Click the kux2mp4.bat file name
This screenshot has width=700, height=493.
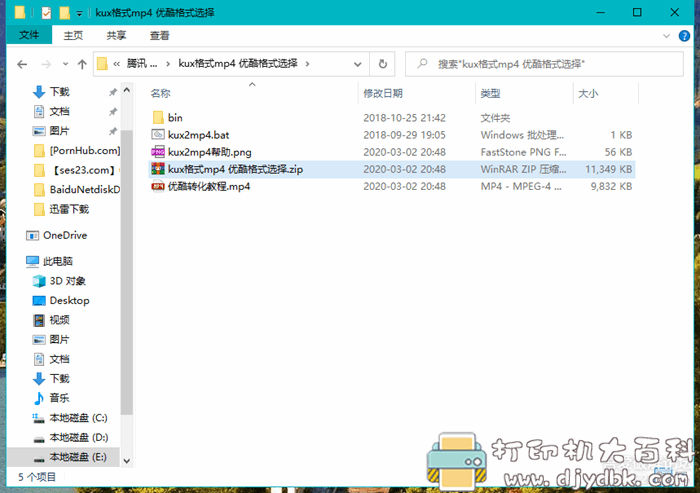click(x=198, y=135)
